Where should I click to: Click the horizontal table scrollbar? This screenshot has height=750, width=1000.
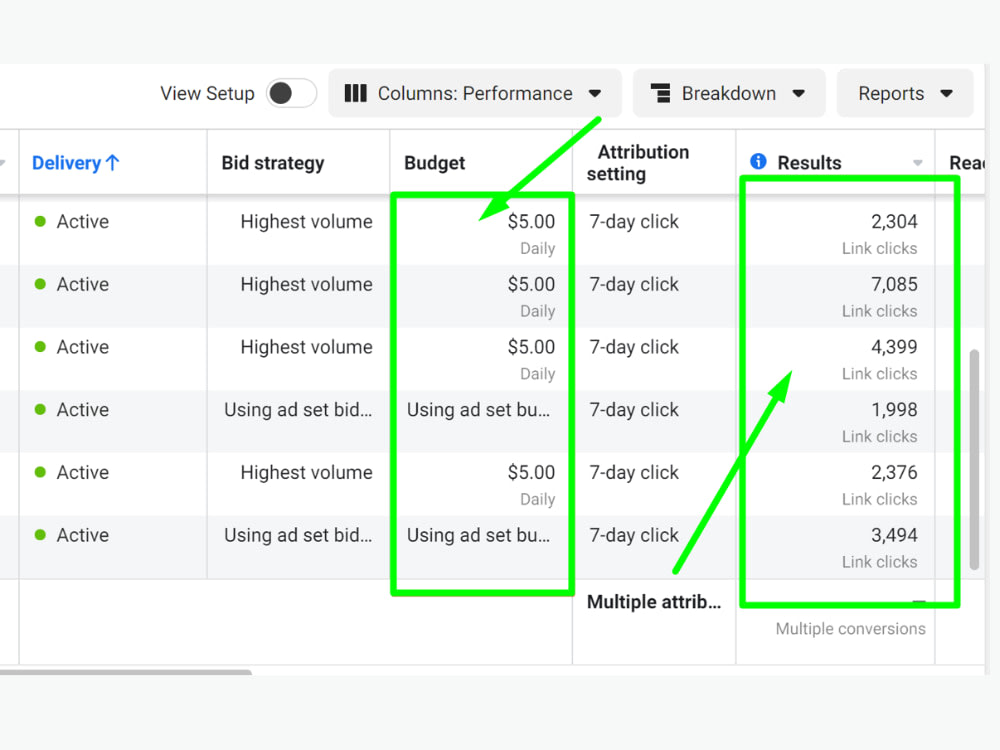(x=126, y=672)
